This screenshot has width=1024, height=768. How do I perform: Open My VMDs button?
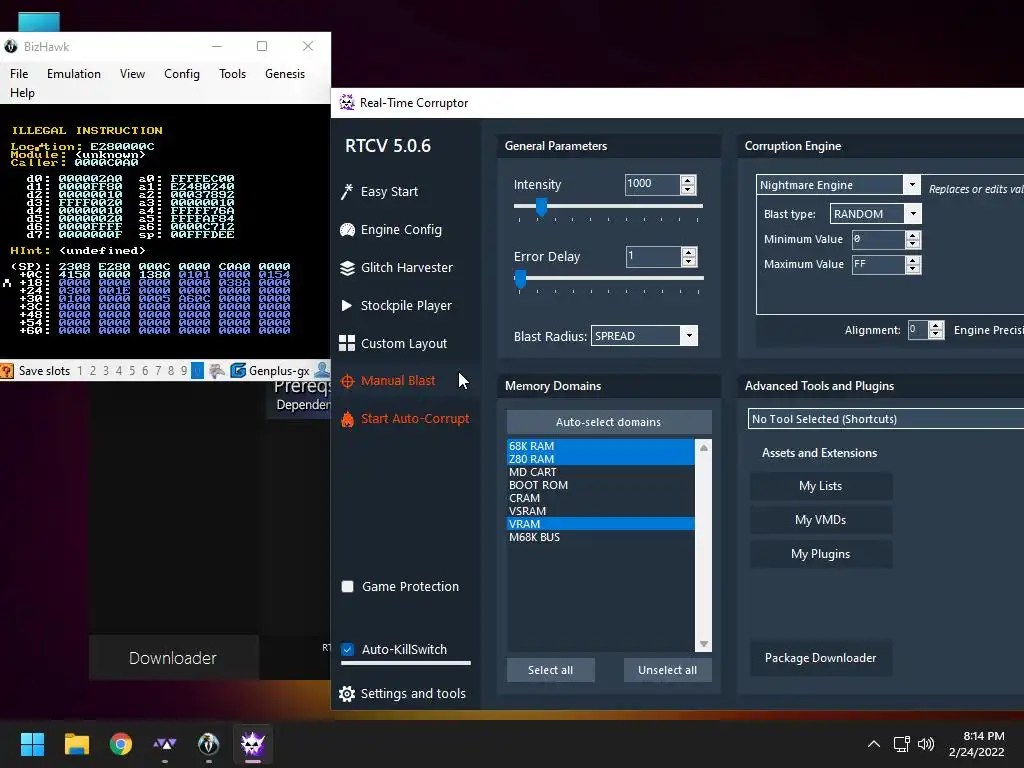[x=821, y=520]
